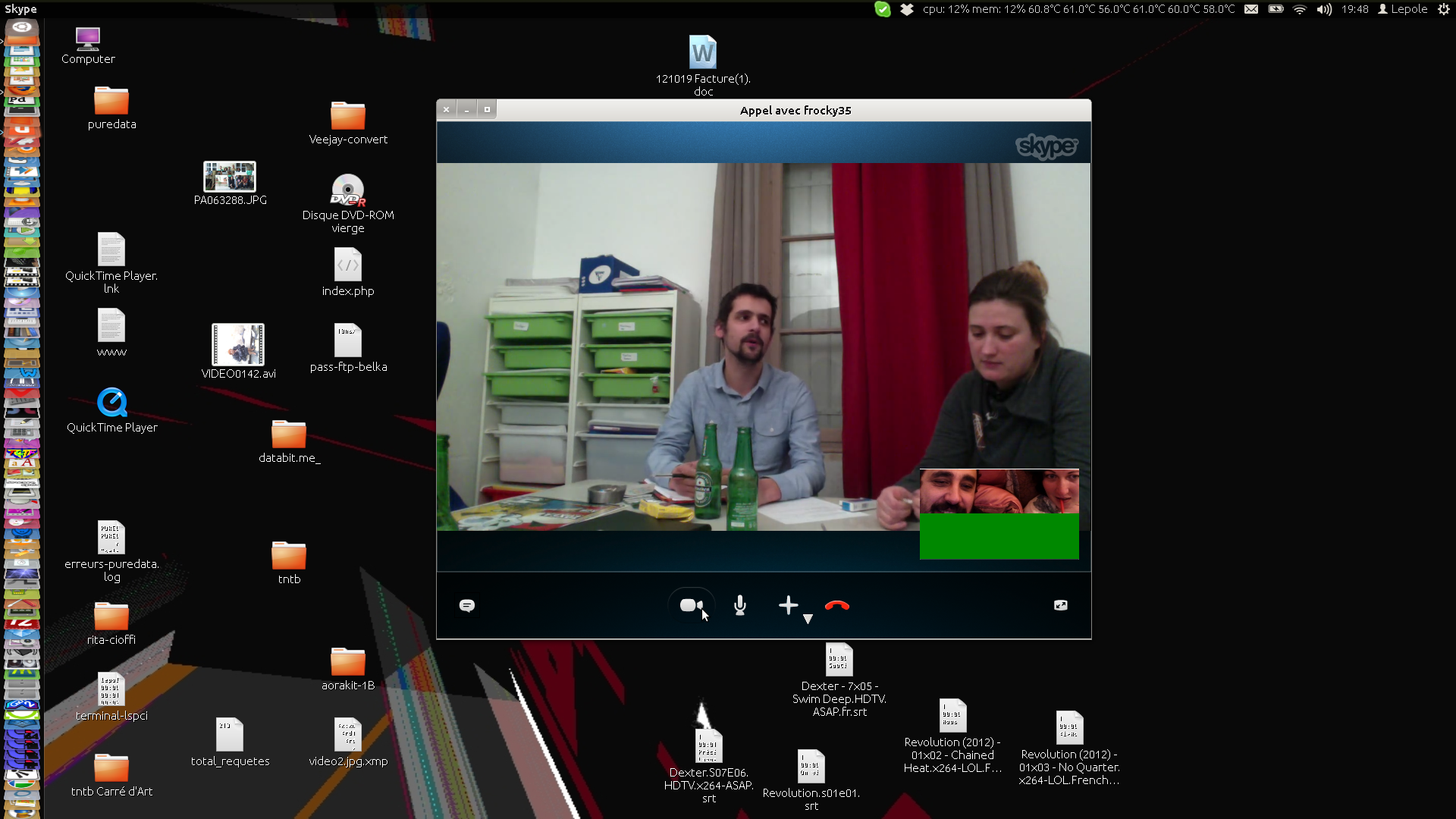This screenshot has width=1456, height=819.
Task: Click the 19:48 clock in the panel
Action: point(1354,9)
